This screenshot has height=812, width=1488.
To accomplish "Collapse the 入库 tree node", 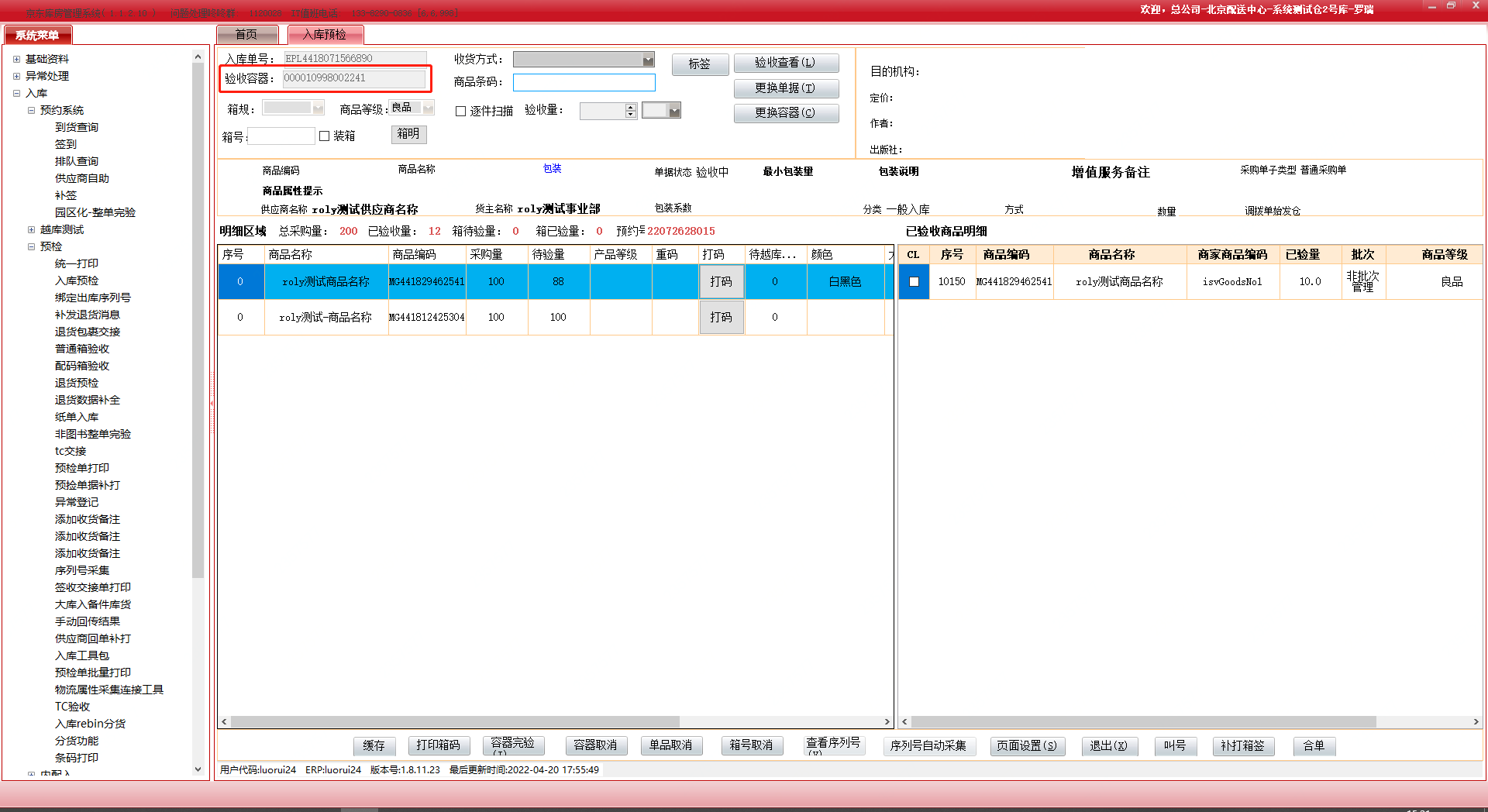I will [x=16, y=93].
